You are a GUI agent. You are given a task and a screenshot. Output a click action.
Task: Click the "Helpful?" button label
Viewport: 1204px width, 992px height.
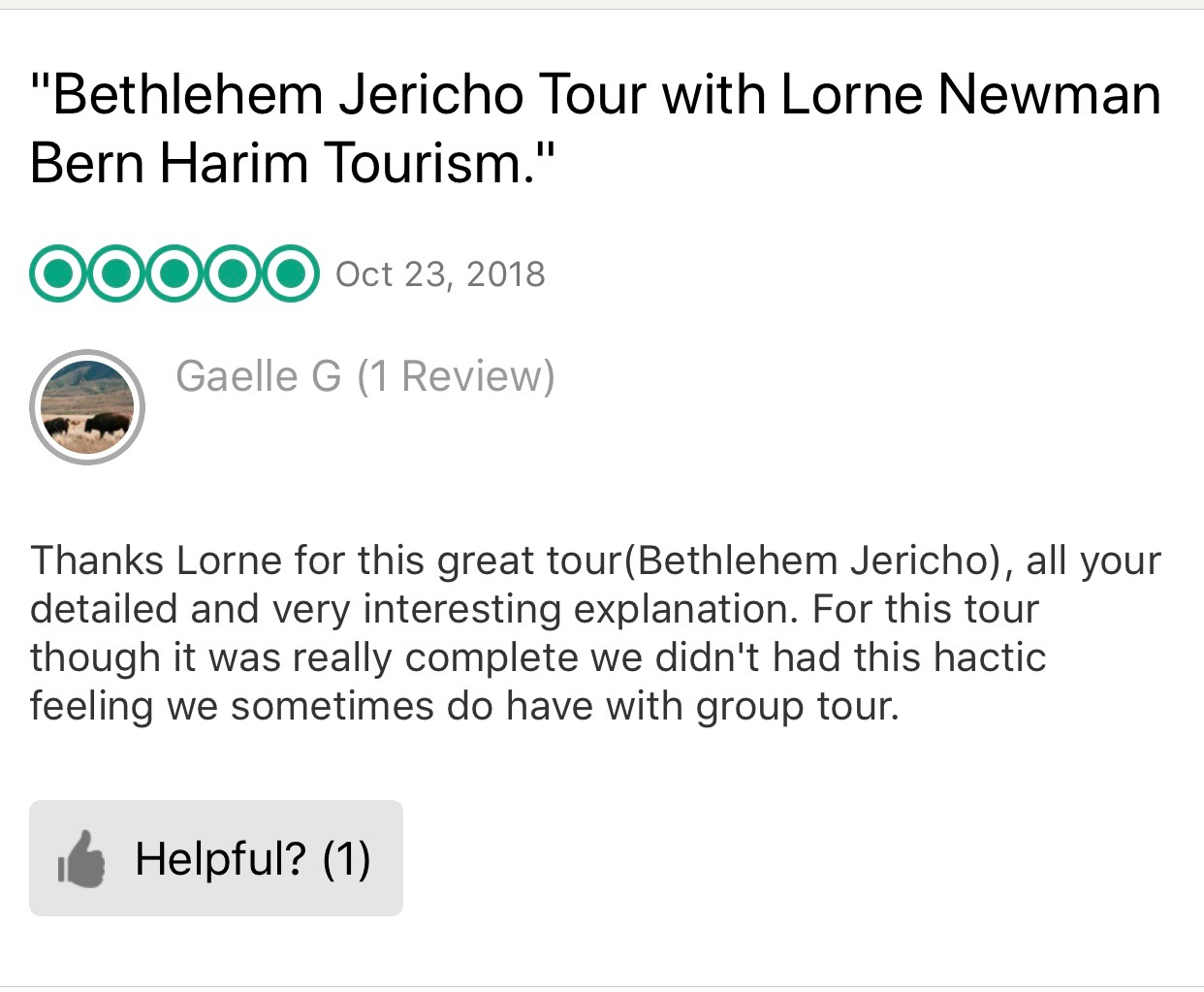[221, 859]
